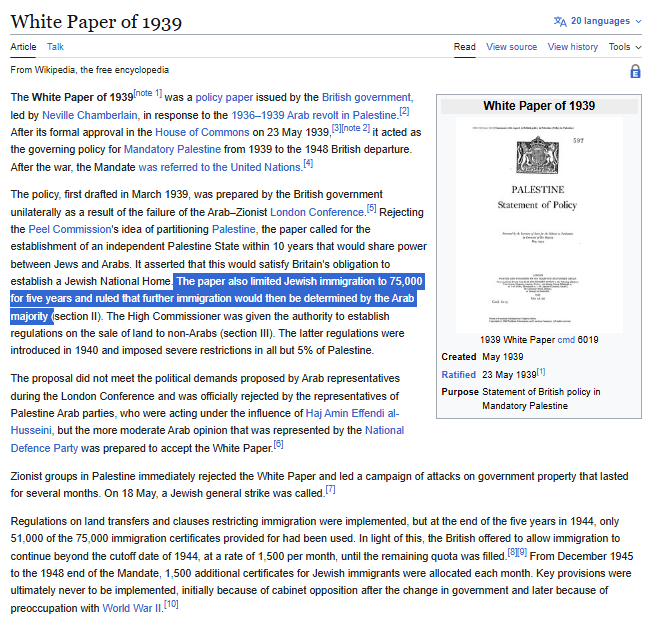Open the Mandatory Palestine link
The height and width of the screenshot is (621, 649).
click(x=172, y=149)
